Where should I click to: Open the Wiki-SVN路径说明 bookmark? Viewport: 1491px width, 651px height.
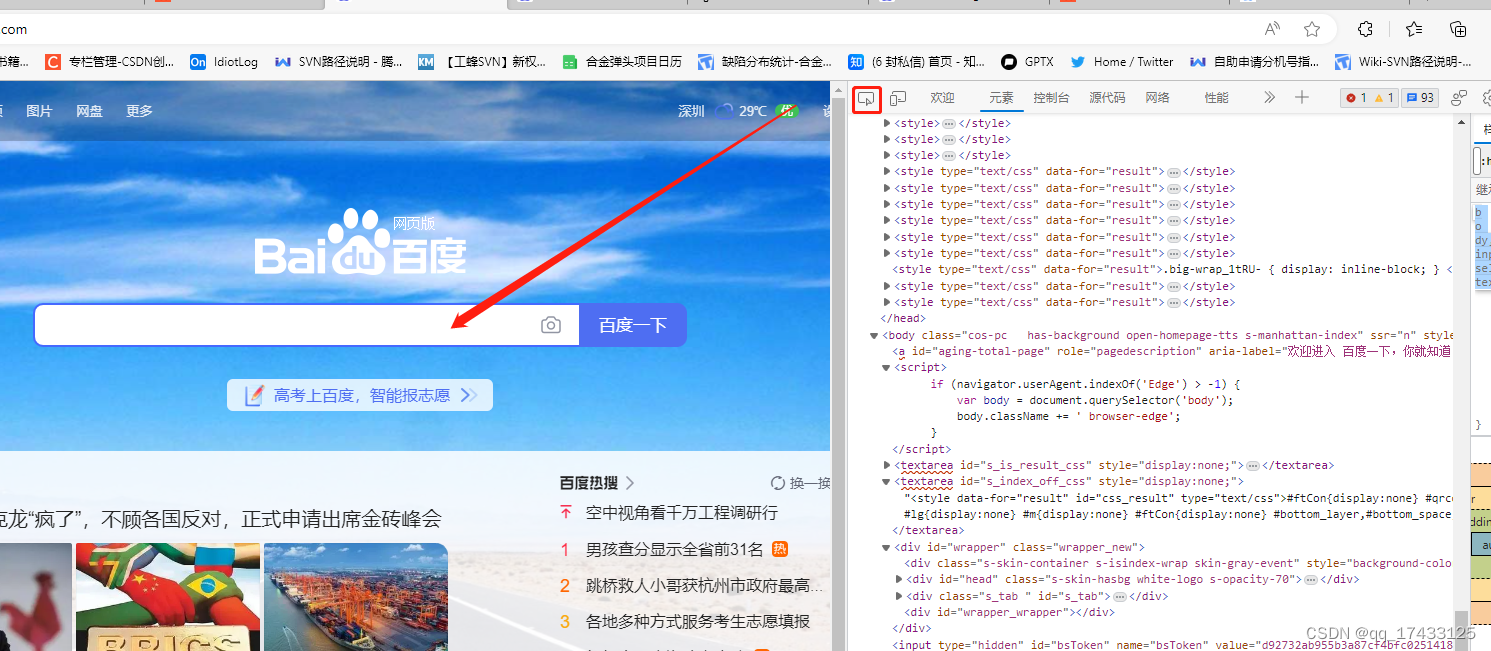(1403, 62)
